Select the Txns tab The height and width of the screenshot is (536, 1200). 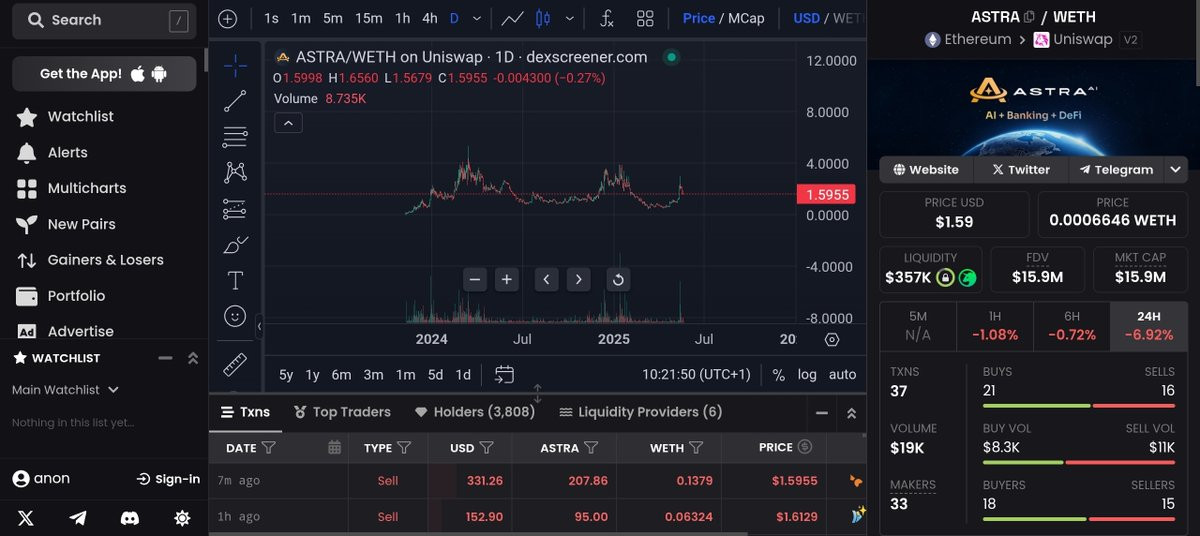[244, 412]
